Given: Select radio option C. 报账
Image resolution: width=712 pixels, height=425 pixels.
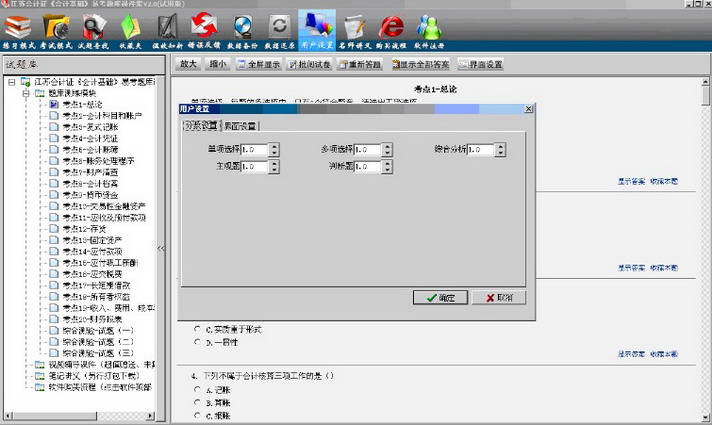Looking at the screenshot, I should 198,415.
